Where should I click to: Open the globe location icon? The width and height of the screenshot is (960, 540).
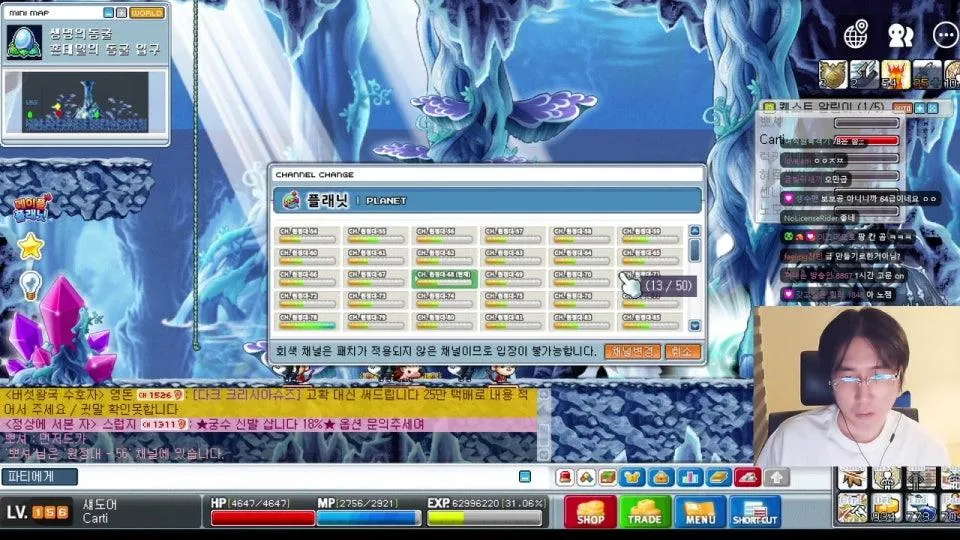coord(857,34)
